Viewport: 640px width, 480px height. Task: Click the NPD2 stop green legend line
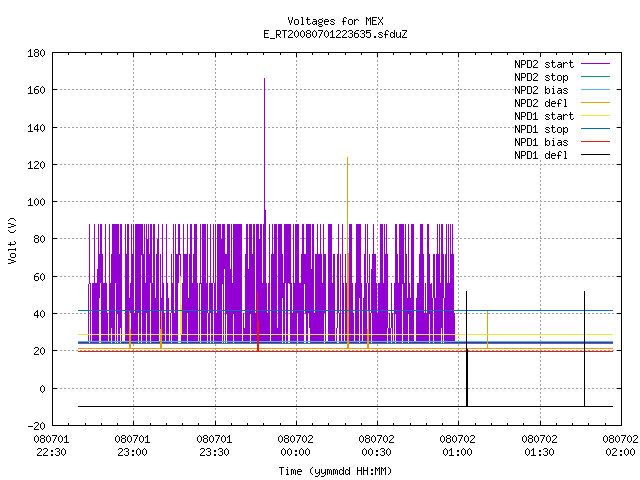coord(595,77)
